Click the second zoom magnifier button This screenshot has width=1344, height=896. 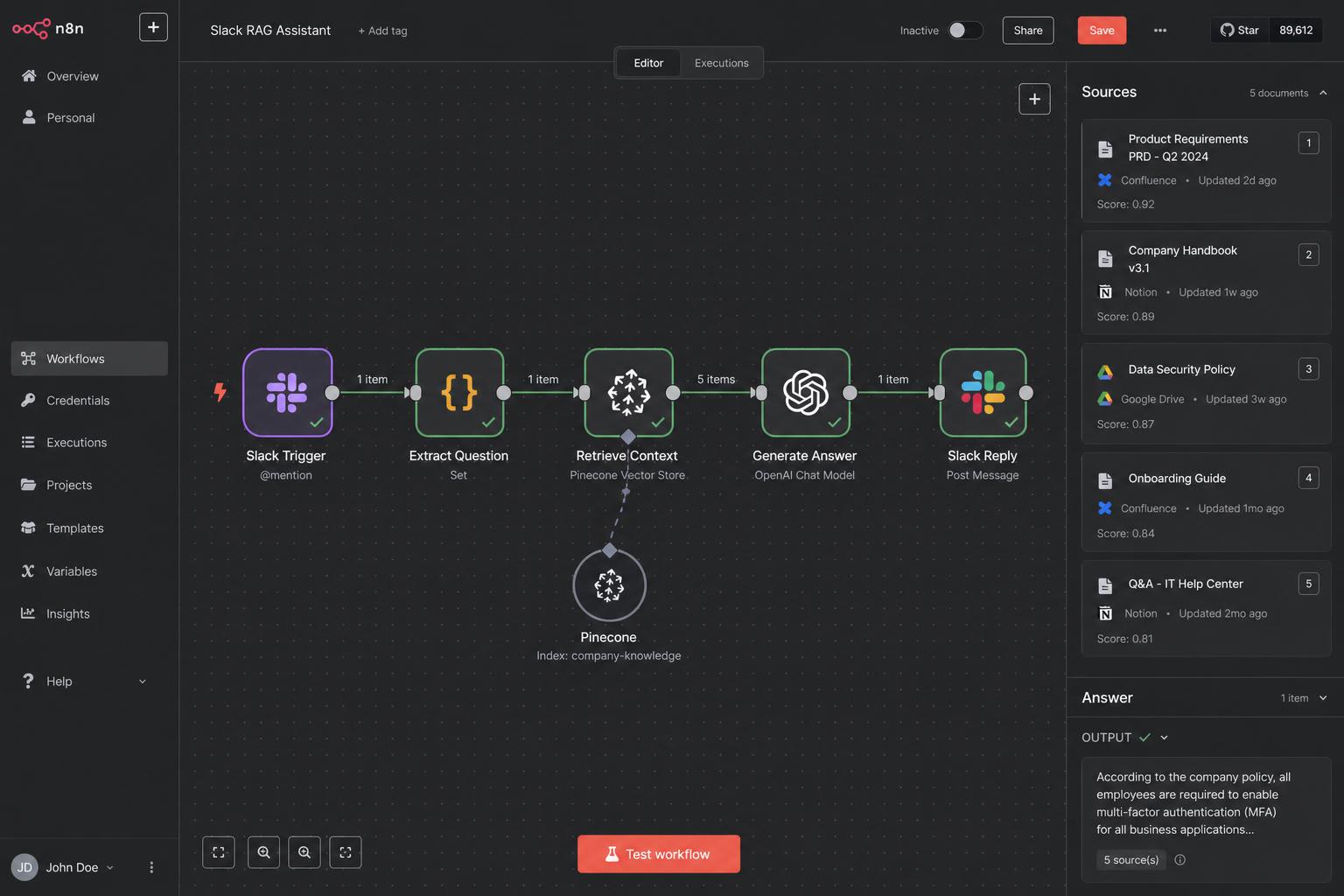click(304, 852)
